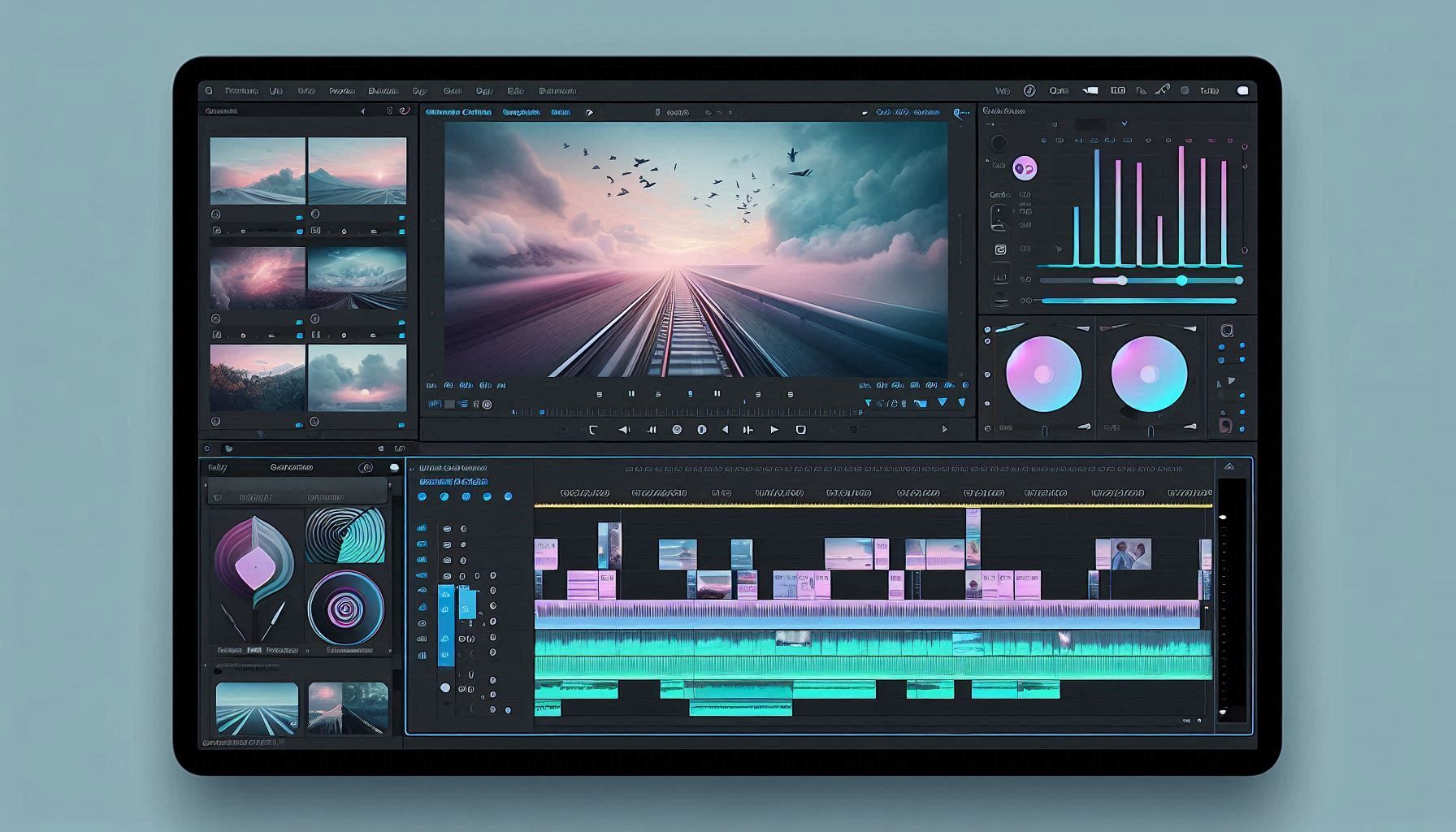Click the music note circle icon in top bar
The image size is (1456, 832).
click(x=1029, y=91)
